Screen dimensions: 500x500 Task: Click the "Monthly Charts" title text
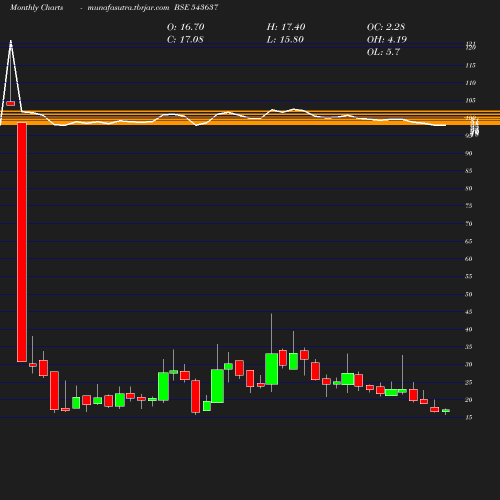coord(36,8)
